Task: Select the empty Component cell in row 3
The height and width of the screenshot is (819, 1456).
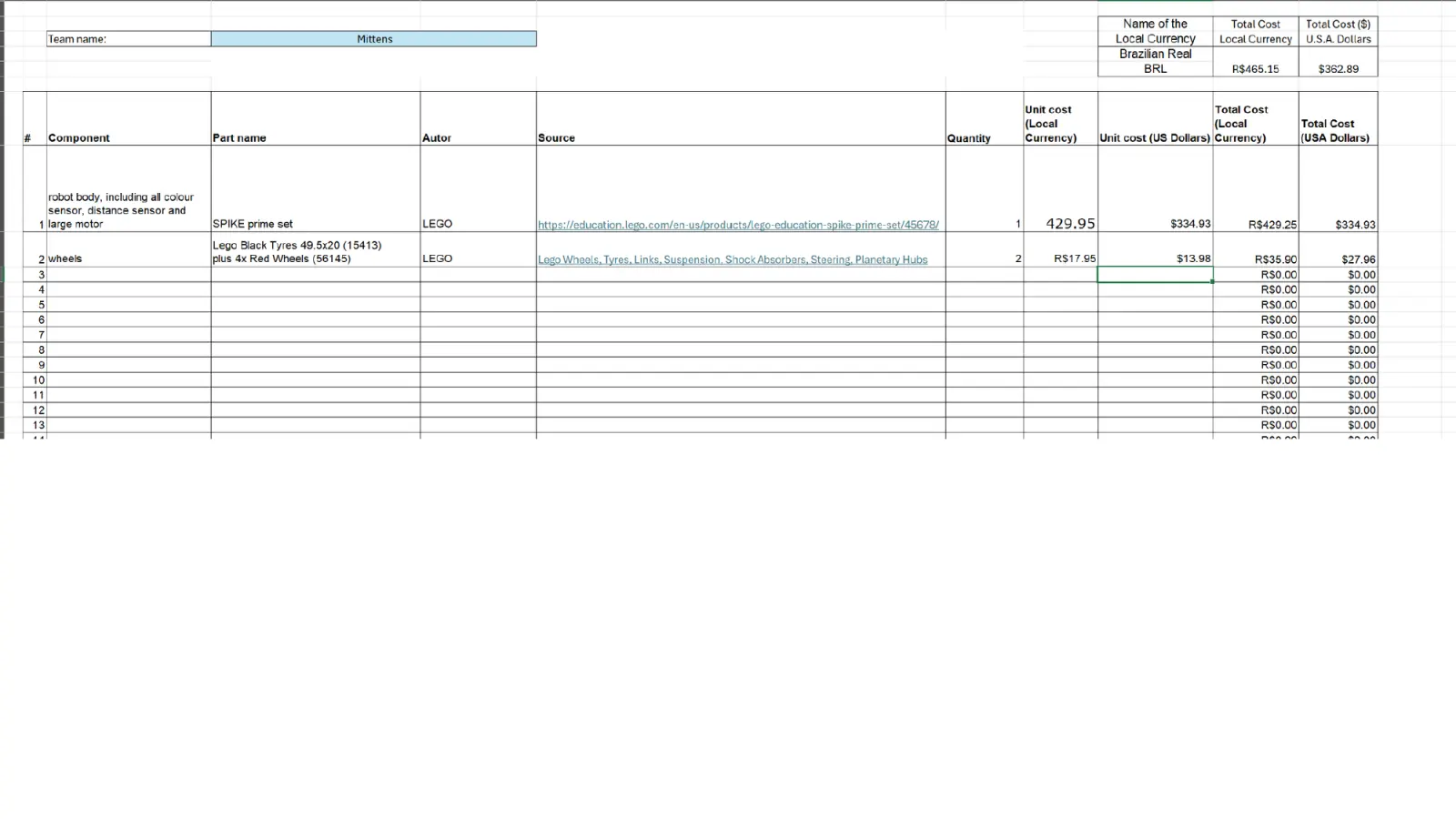Action: pyautogui.click(x=129, y=274)
